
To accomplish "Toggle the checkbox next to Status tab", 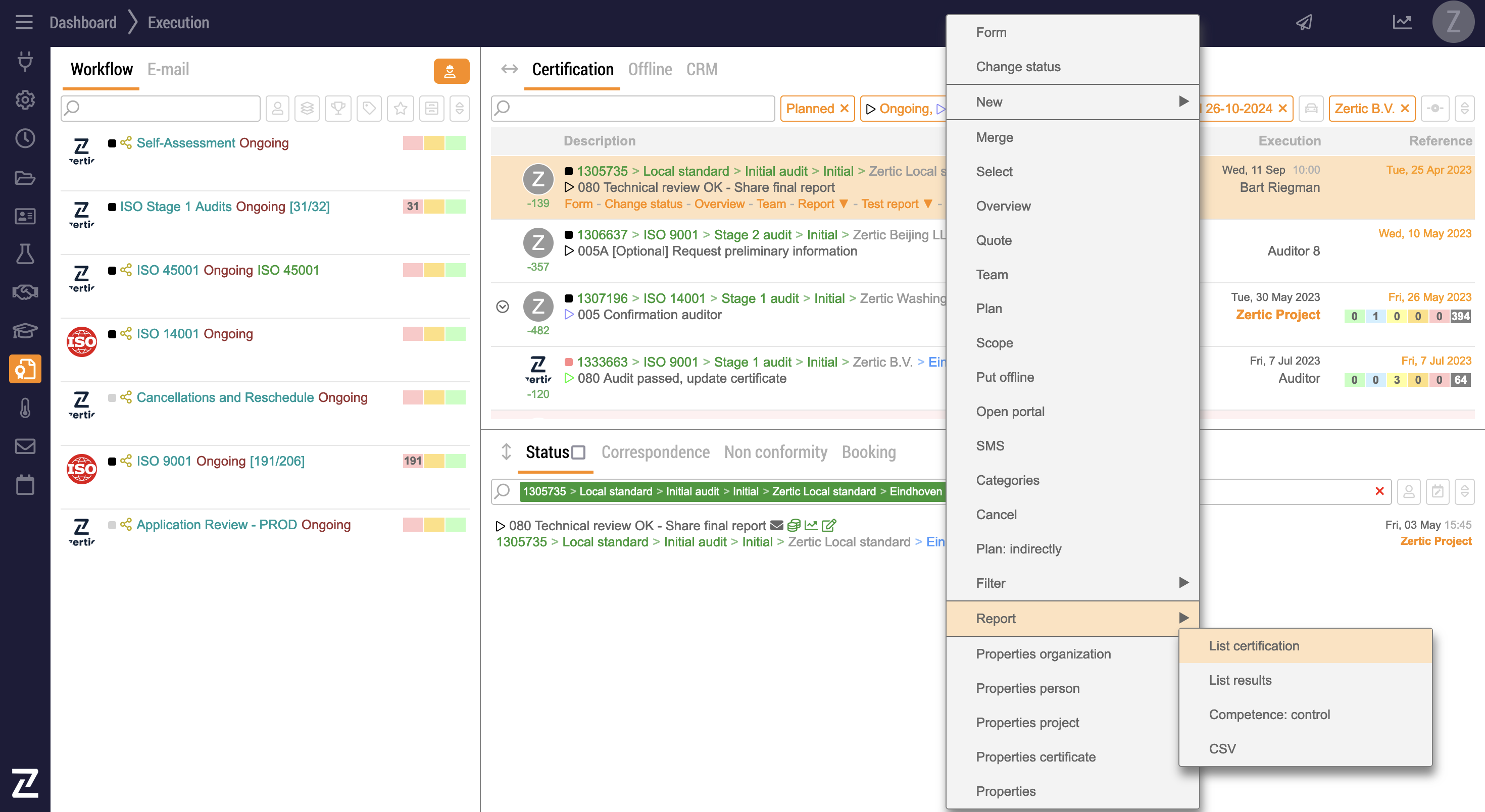I will pos(578,452).
